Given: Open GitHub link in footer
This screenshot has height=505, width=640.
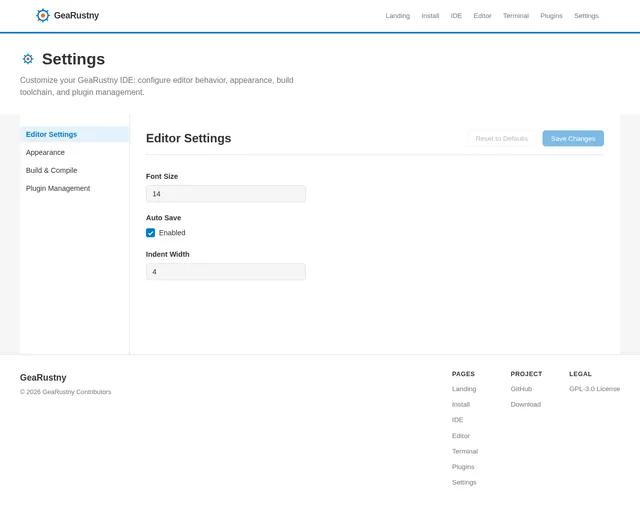Looking at the screenshot, I should coord(521,389).
